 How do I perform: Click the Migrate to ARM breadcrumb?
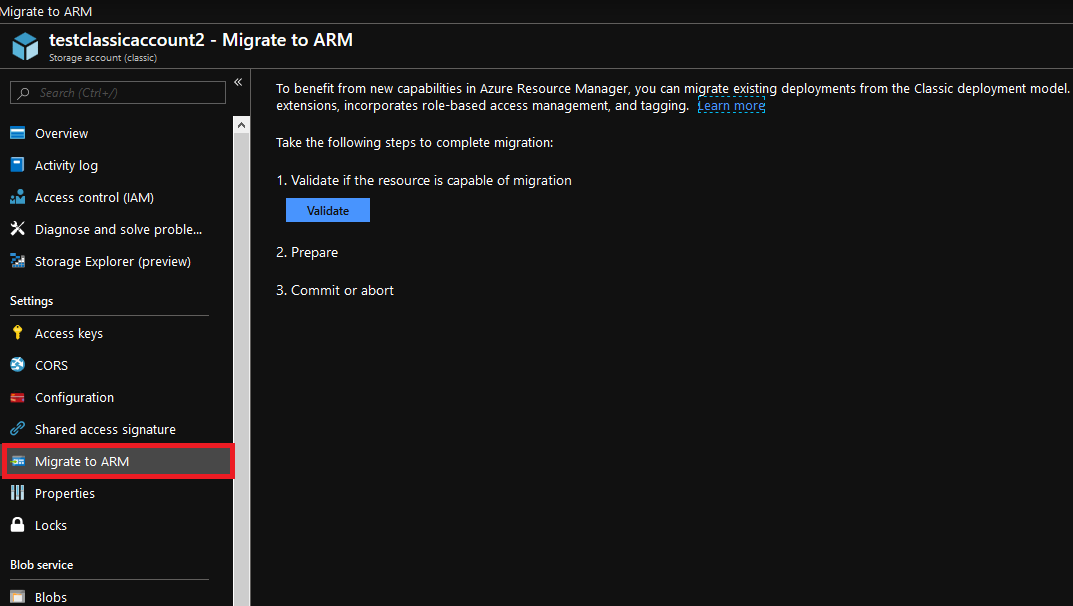(x=46, y=11)
